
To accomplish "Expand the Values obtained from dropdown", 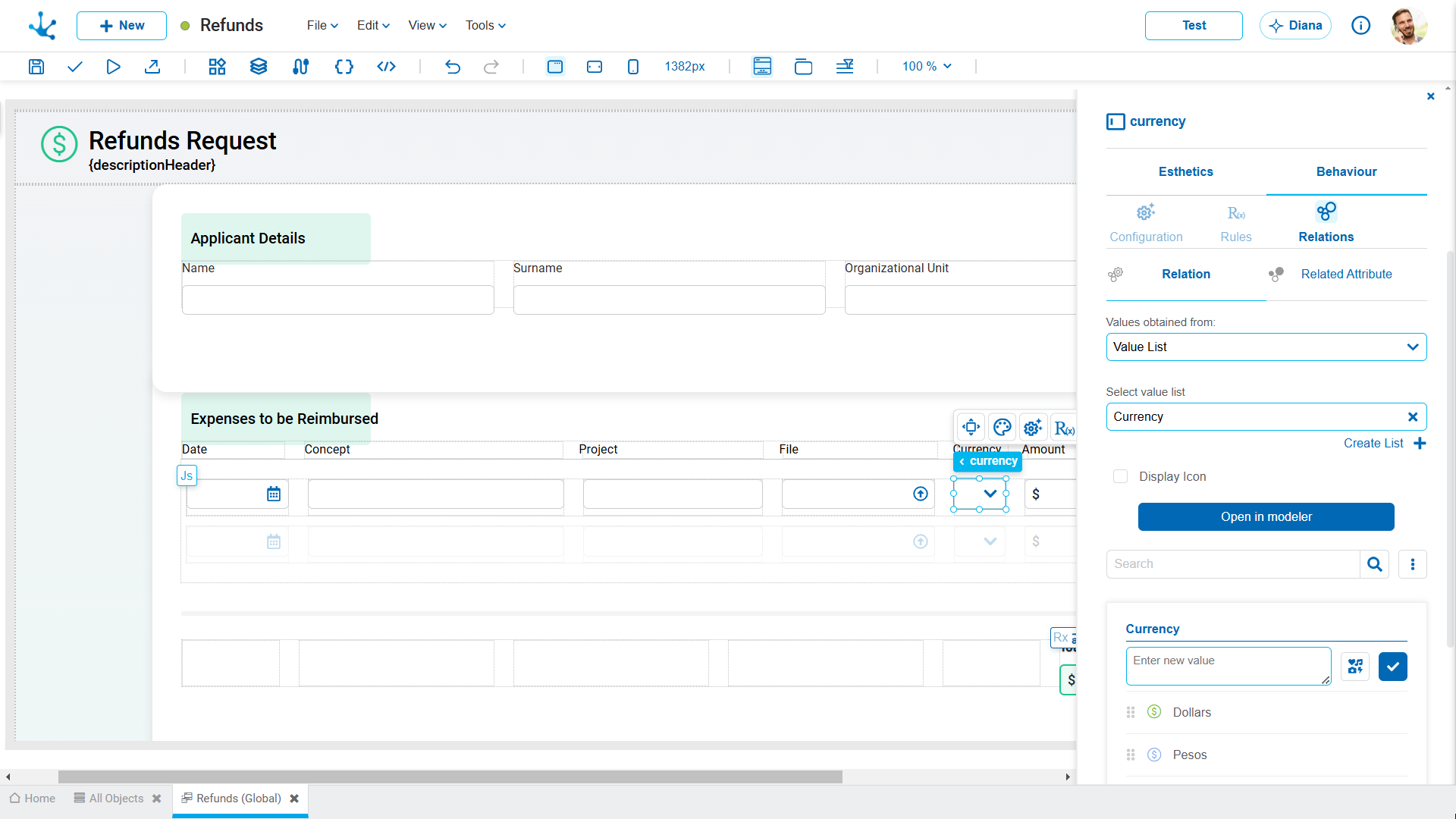I will (1266, 347).
